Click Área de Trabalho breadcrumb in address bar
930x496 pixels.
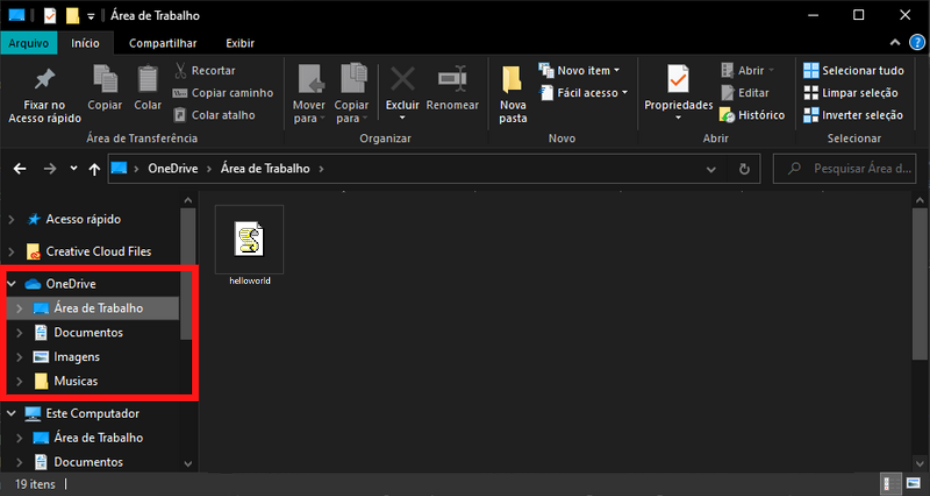pyautogui.click(x=265, y=168)
